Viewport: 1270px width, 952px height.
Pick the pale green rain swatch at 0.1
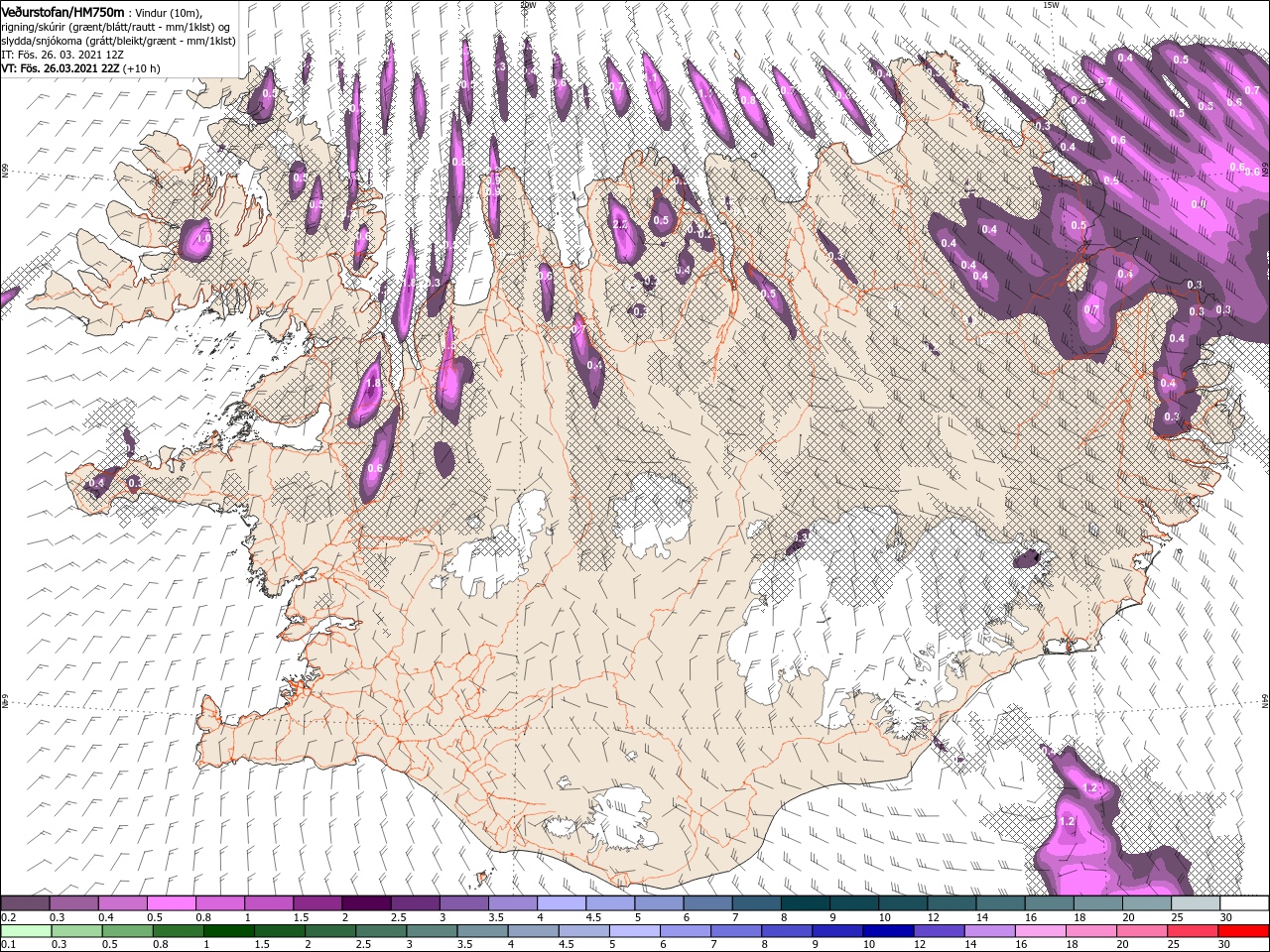pyautogui.click(x=26, y=931)
